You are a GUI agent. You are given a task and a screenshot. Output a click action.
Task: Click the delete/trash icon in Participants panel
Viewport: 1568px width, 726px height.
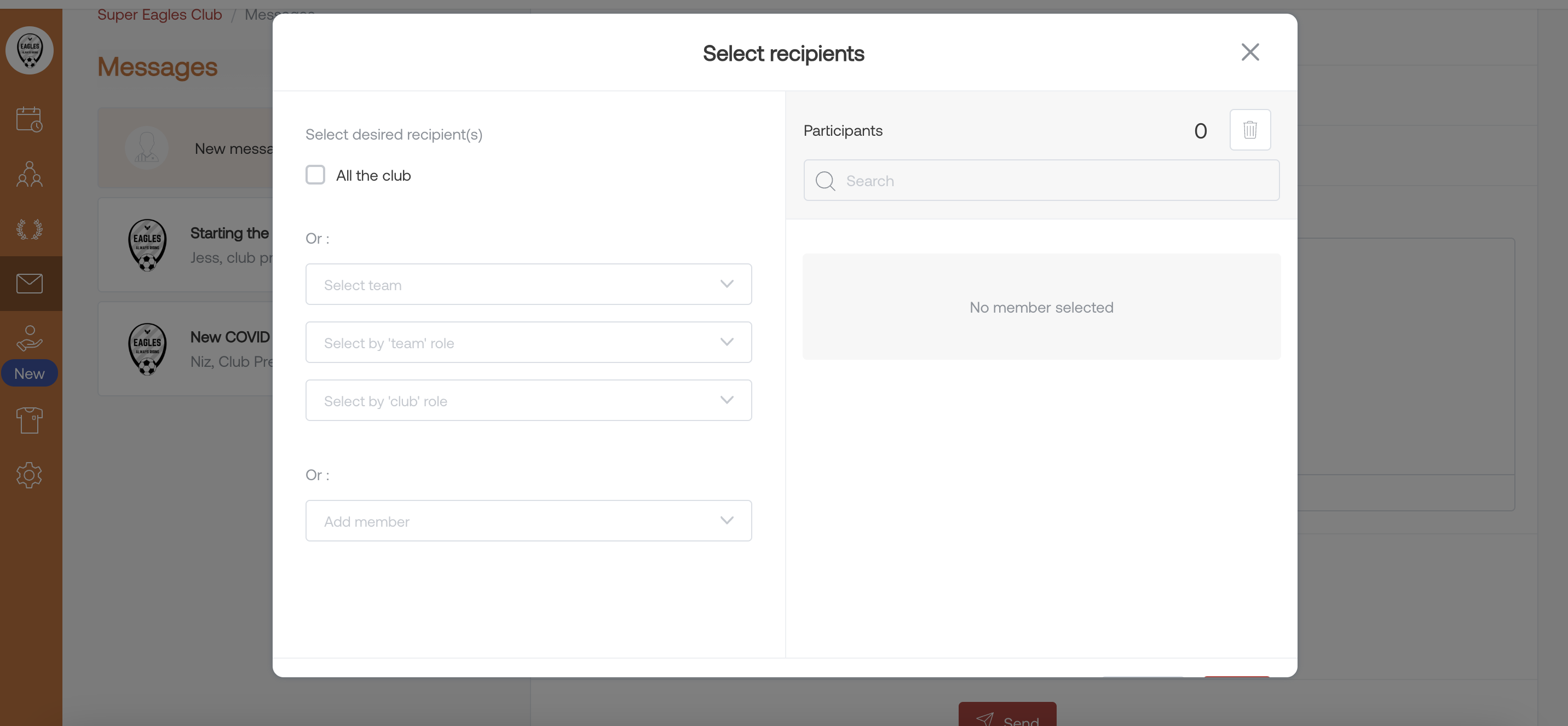[1250, 129]
